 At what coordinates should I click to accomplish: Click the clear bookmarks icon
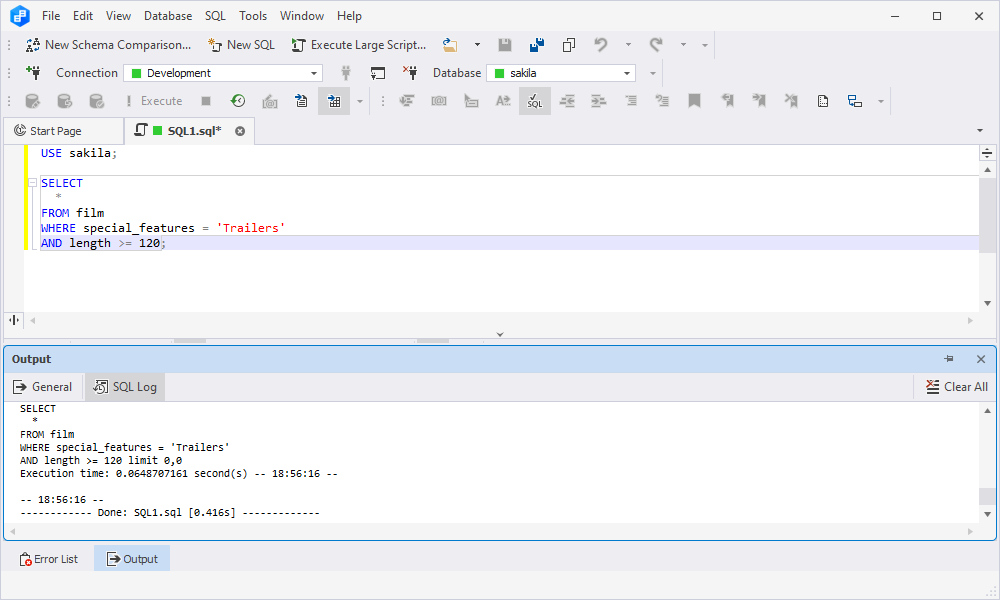pyautogui.click(x=791, y=101)
